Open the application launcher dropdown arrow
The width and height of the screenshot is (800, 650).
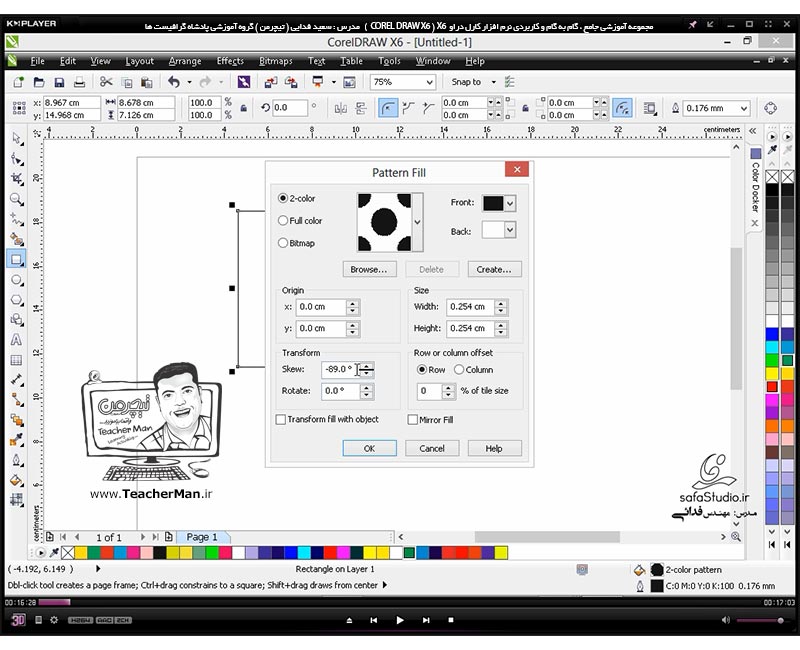[334, 82]
